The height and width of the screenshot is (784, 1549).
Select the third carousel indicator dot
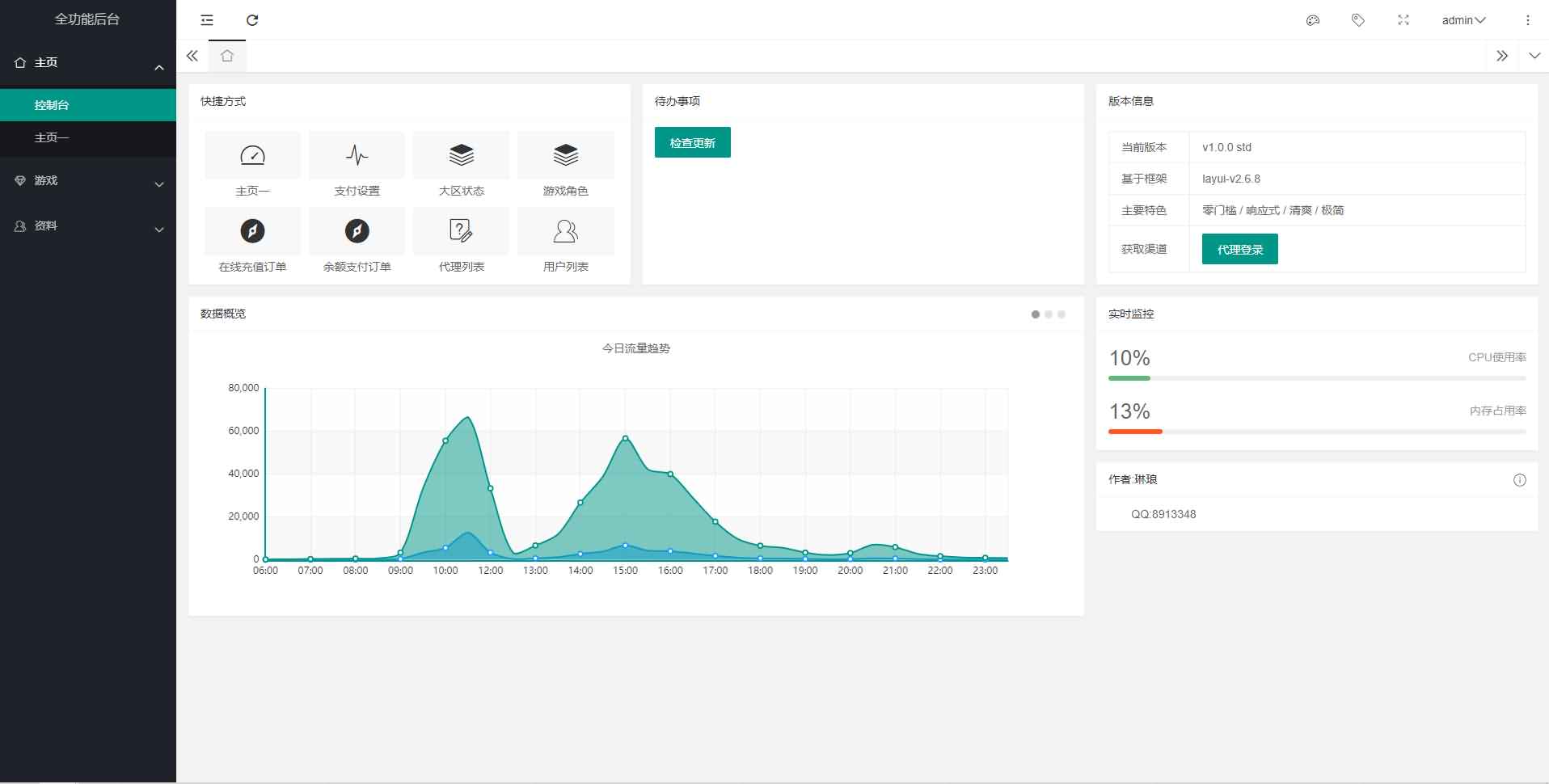1062,314
